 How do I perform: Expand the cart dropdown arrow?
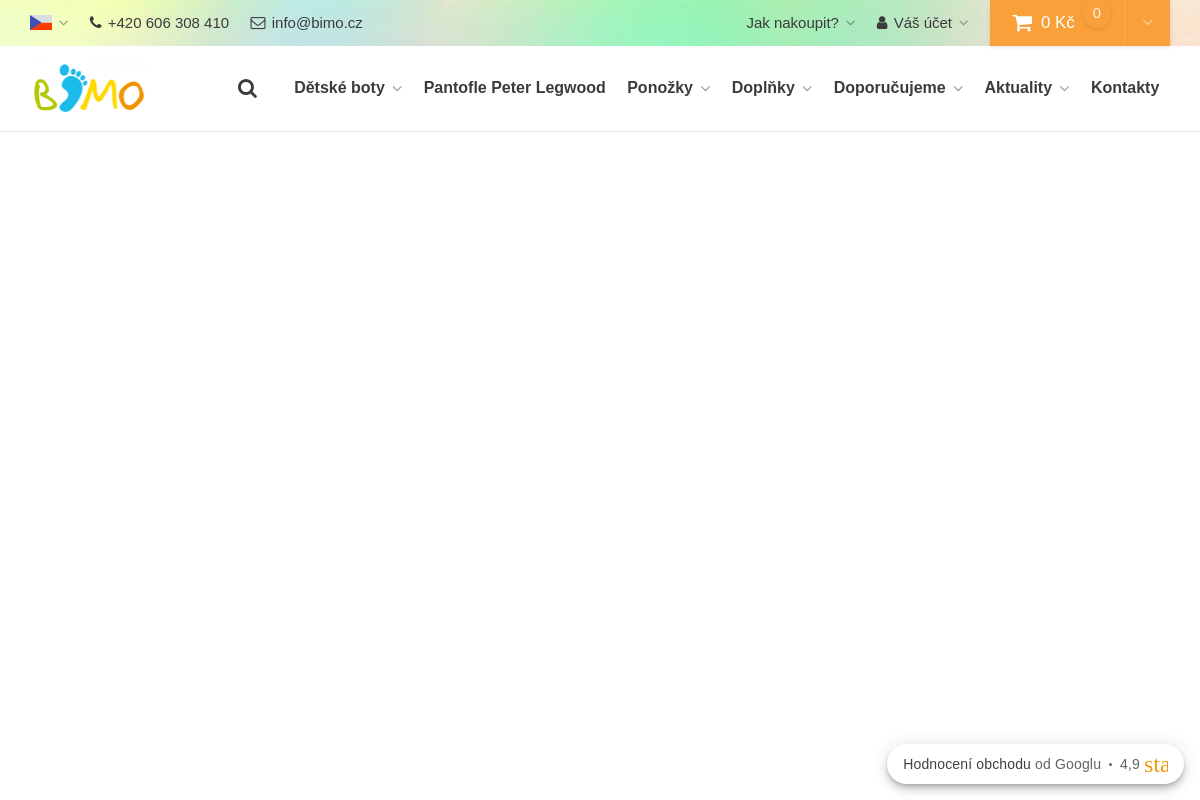(x=1147, y=22)
